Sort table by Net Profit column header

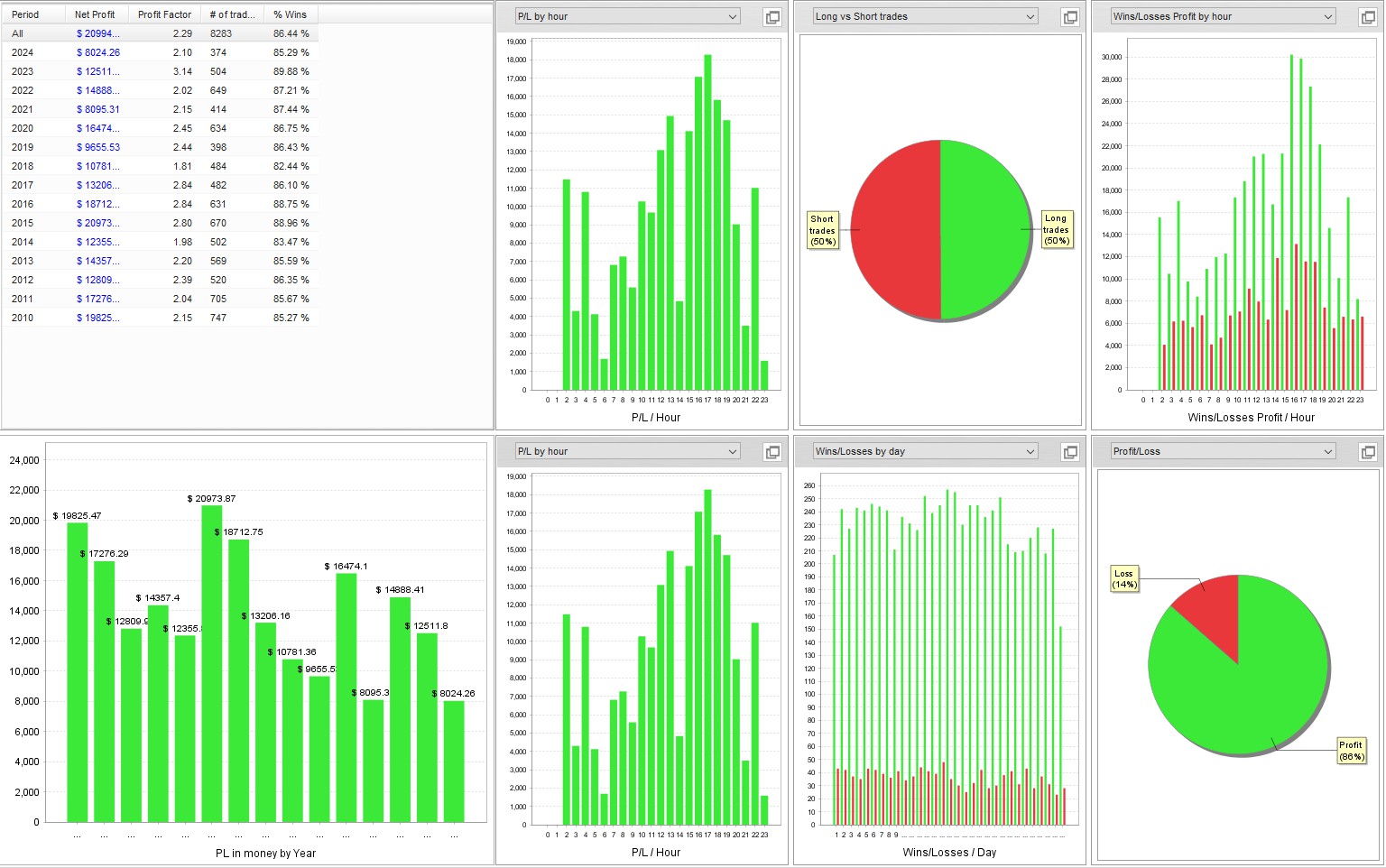click(x=97, y=14)
